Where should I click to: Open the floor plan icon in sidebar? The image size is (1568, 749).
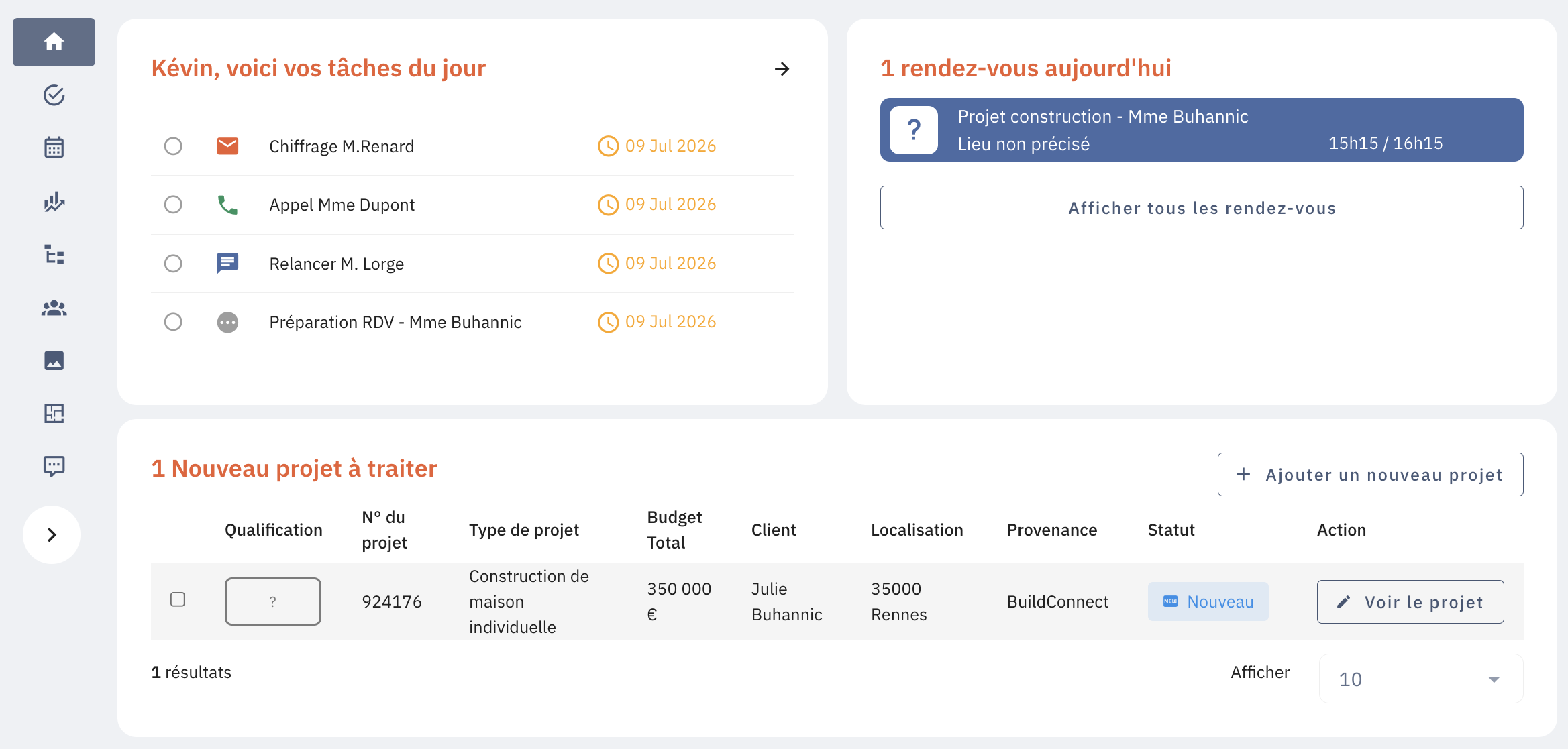tap(54, 414)
